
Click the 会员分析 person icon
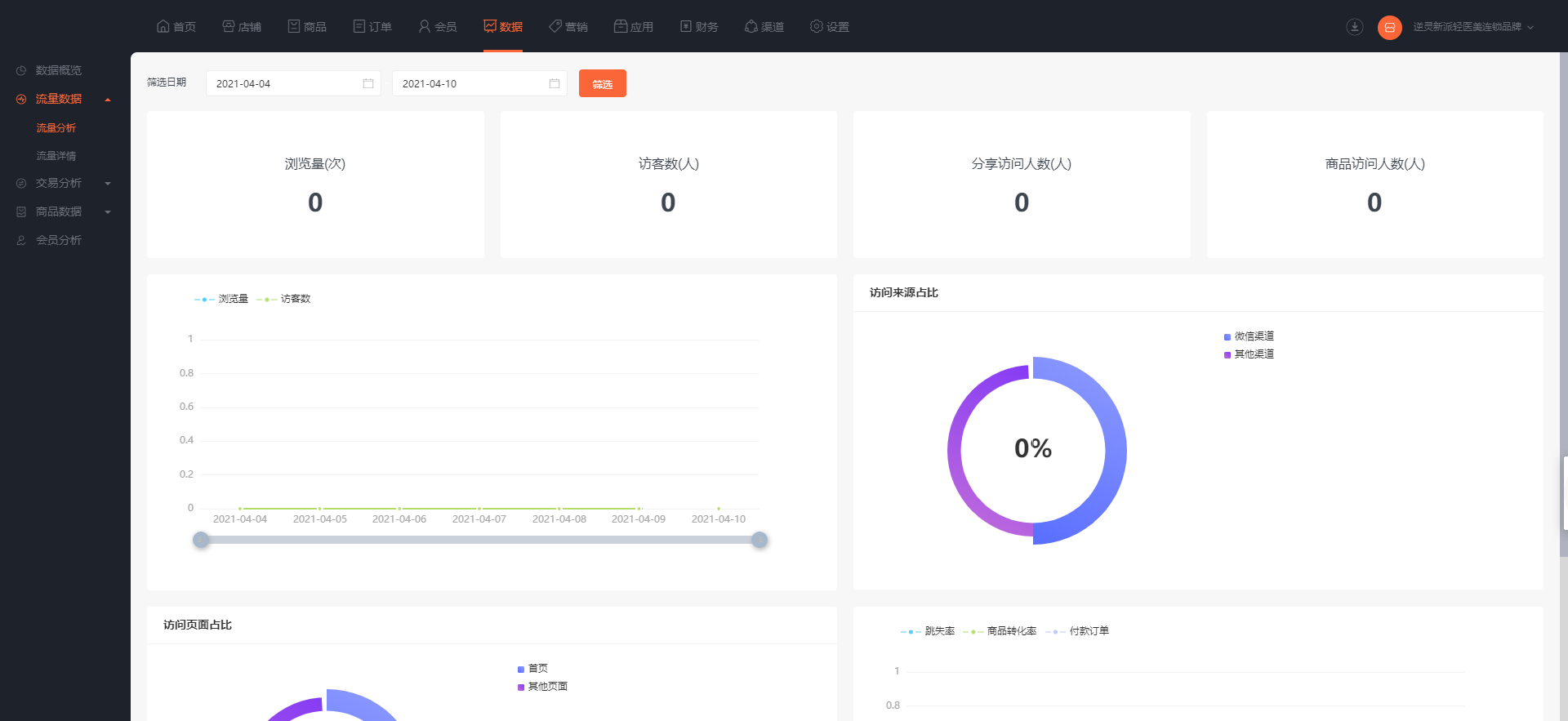pyautogui.click(x=21, y=240)
